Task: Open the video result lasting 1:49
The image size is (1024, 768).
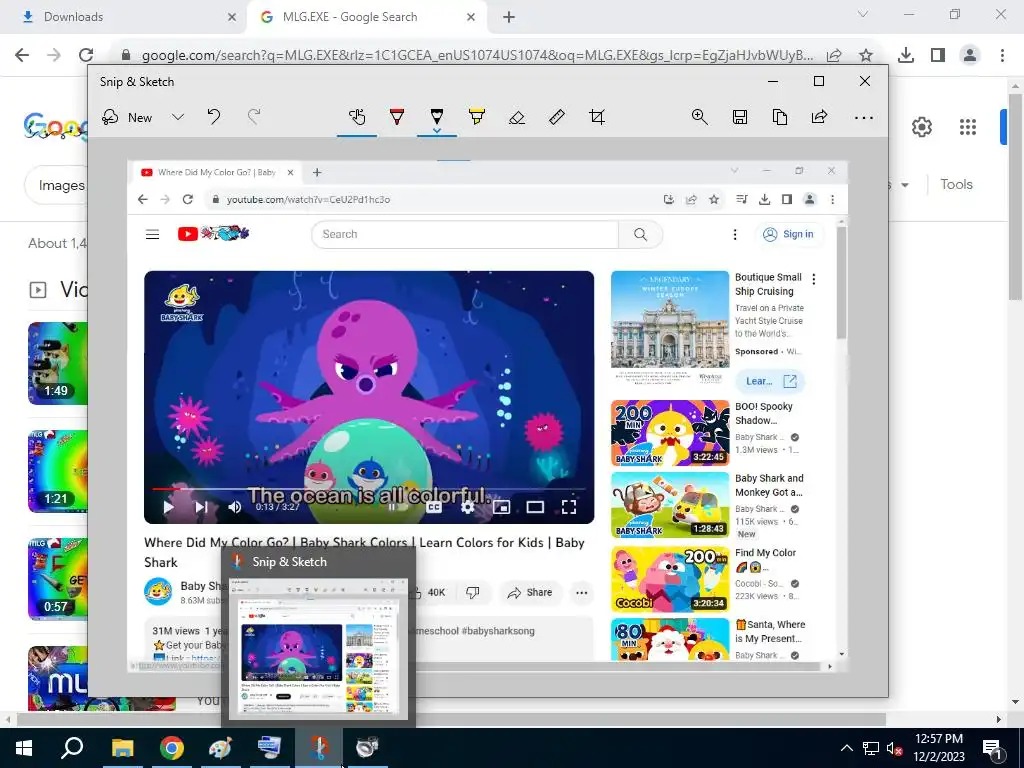Action: pos(57,364)
